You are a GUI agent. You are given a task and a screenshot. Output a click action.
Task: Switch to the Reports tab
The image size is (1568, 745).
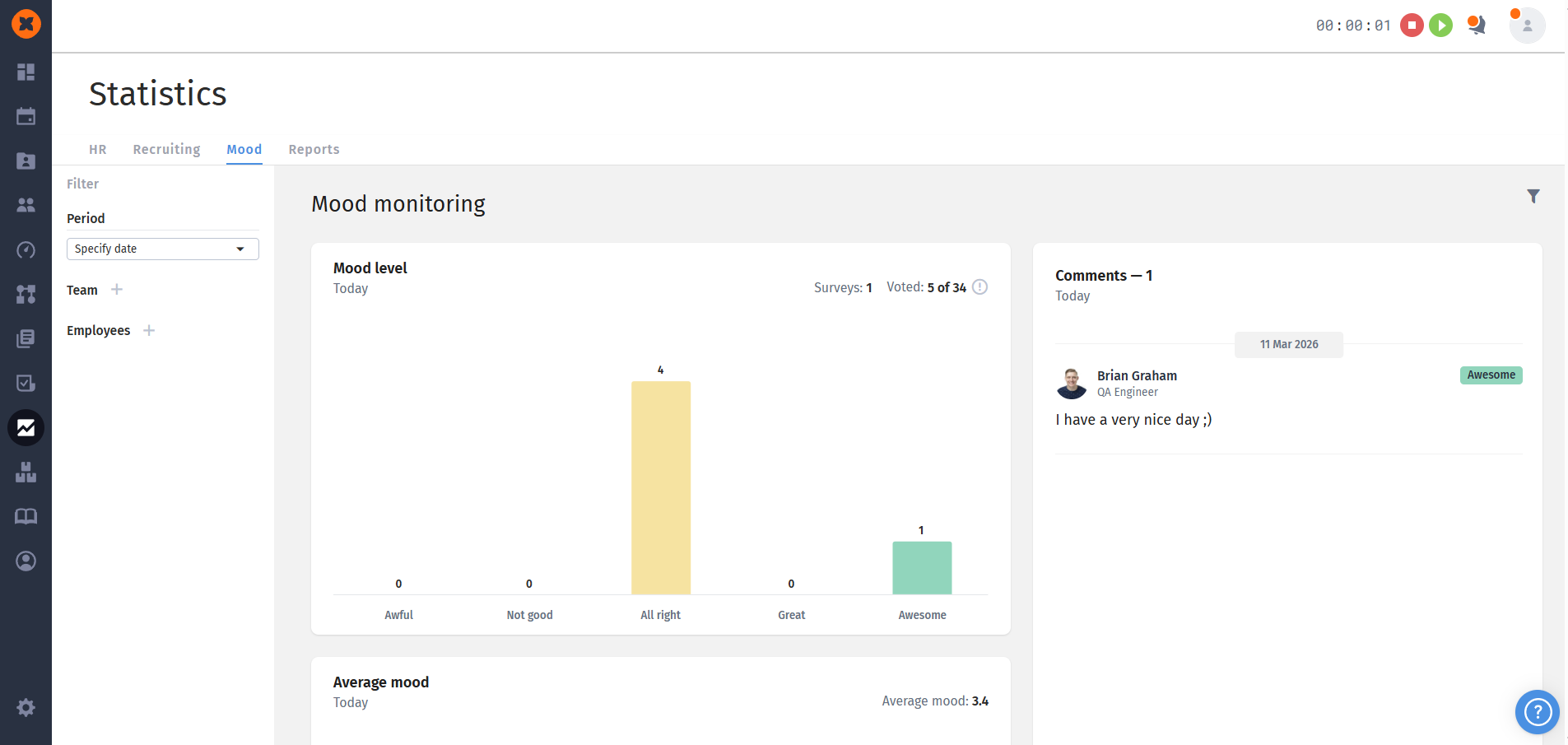(314, 149)
